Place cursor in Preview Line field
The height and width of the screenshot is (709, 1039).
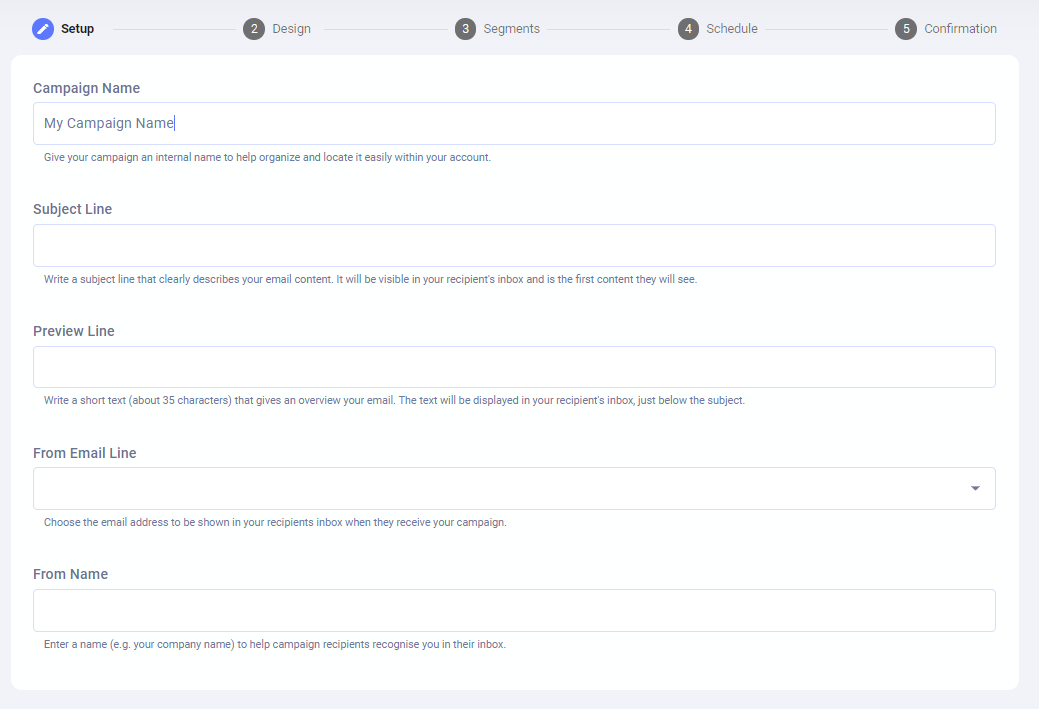pos(514,367)
